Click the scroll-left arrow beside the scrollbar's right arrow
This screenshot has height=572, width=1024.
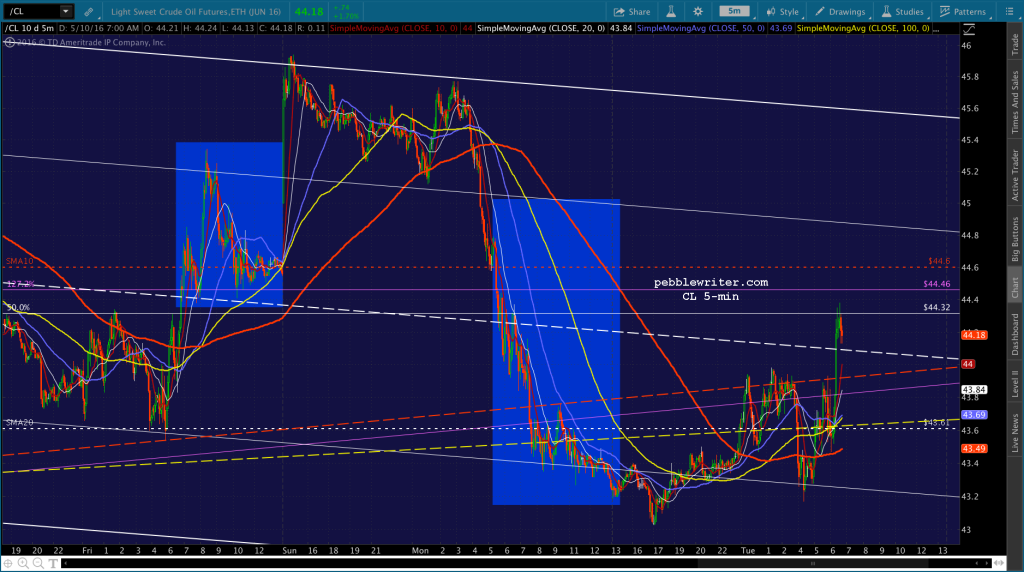click(977, 563)
